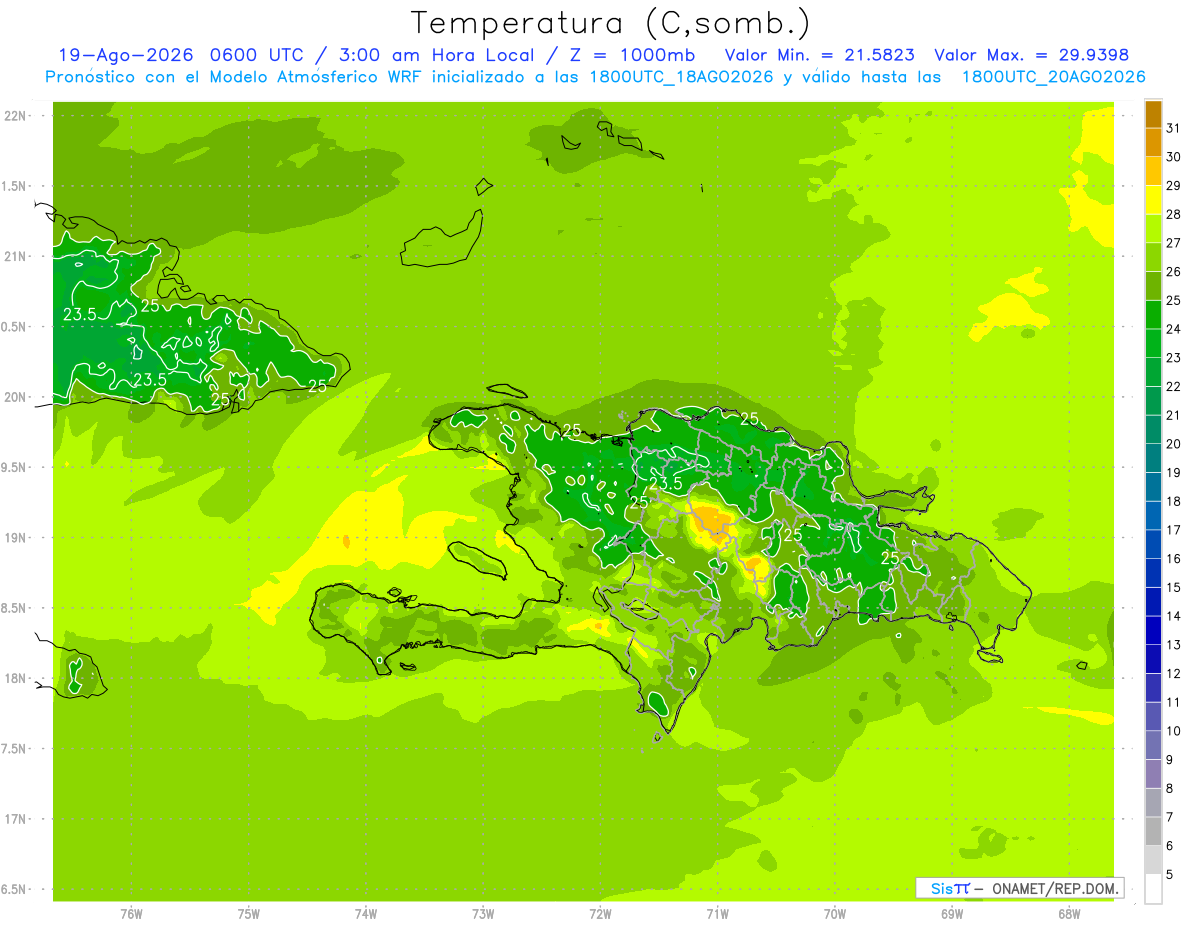Pick the gold swatch between legend 29 and 30
This screenshot has height=927, width=1200.
point(1153,172)
